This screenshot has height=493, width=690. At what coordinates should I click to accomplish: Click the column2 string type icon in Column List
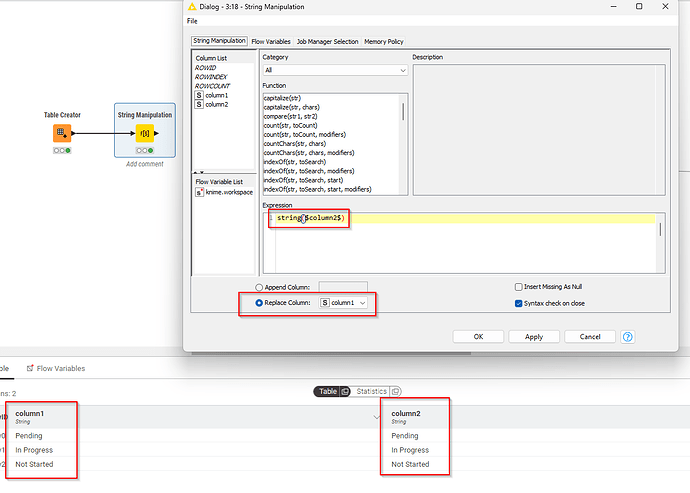[199, 104]
